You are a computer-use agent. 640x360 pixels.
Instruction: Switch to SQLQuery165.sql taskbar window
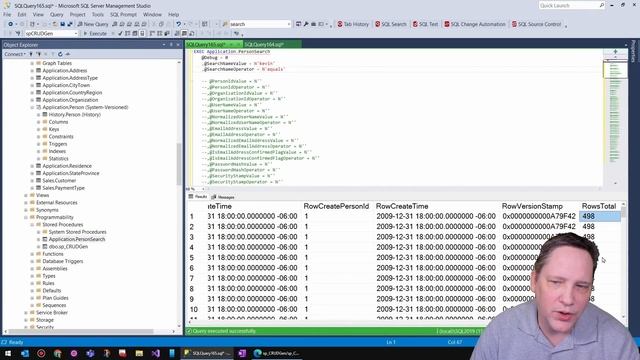(207, 353)
